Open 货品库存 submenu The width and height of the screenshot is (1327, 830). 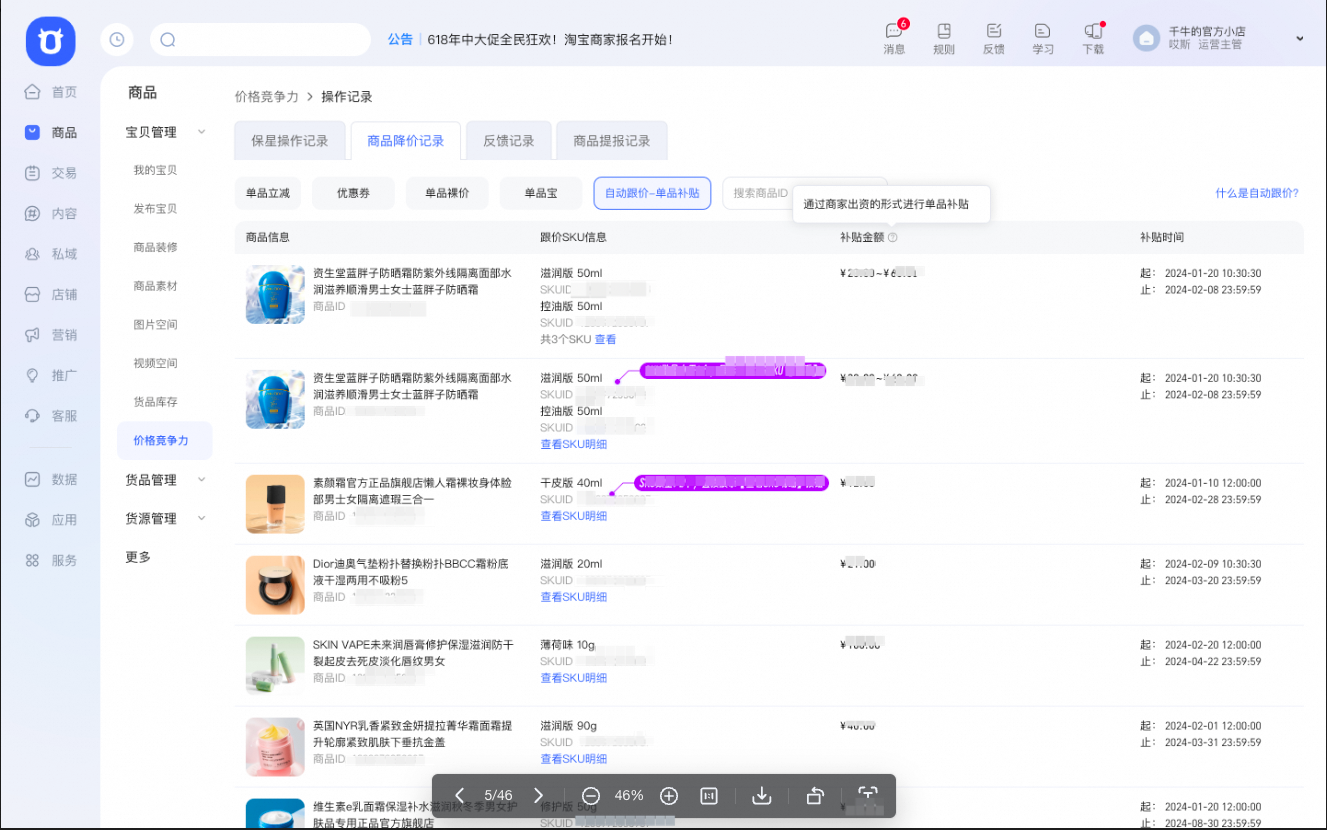pyautogui.click(x=155, y=401)
